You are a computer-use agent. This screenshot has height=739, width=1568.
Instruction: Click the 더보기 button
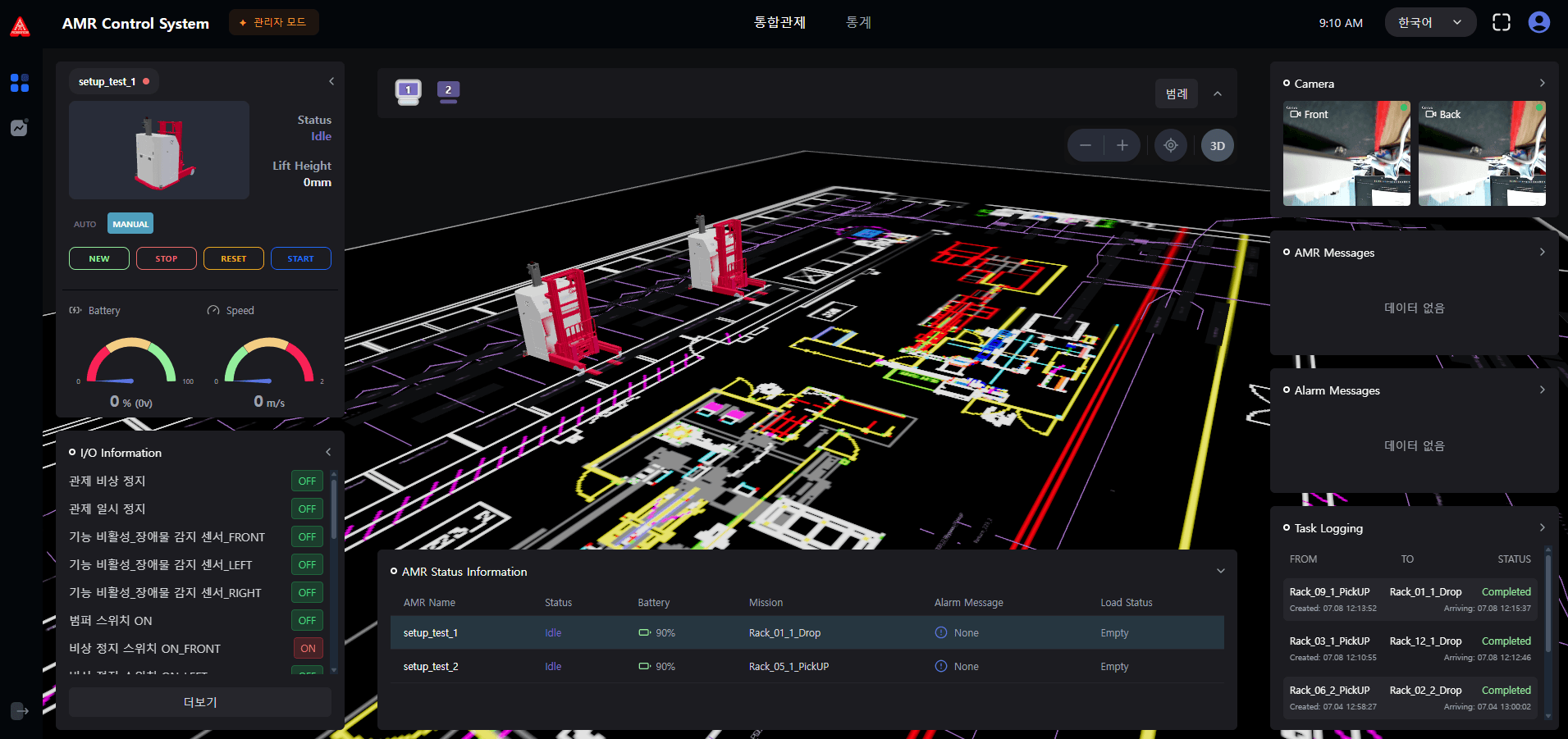pos(200,702)
